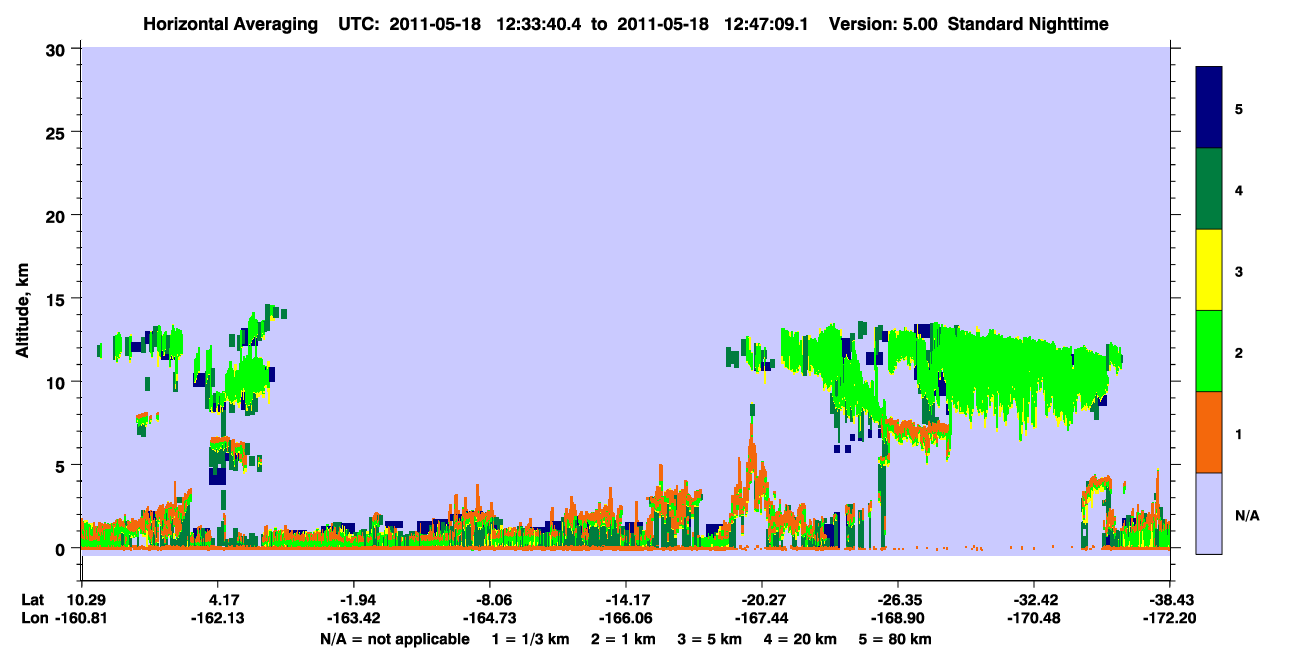Click the 'Lat' row label
Screen dimensions: 1300x667
point(32,600)
